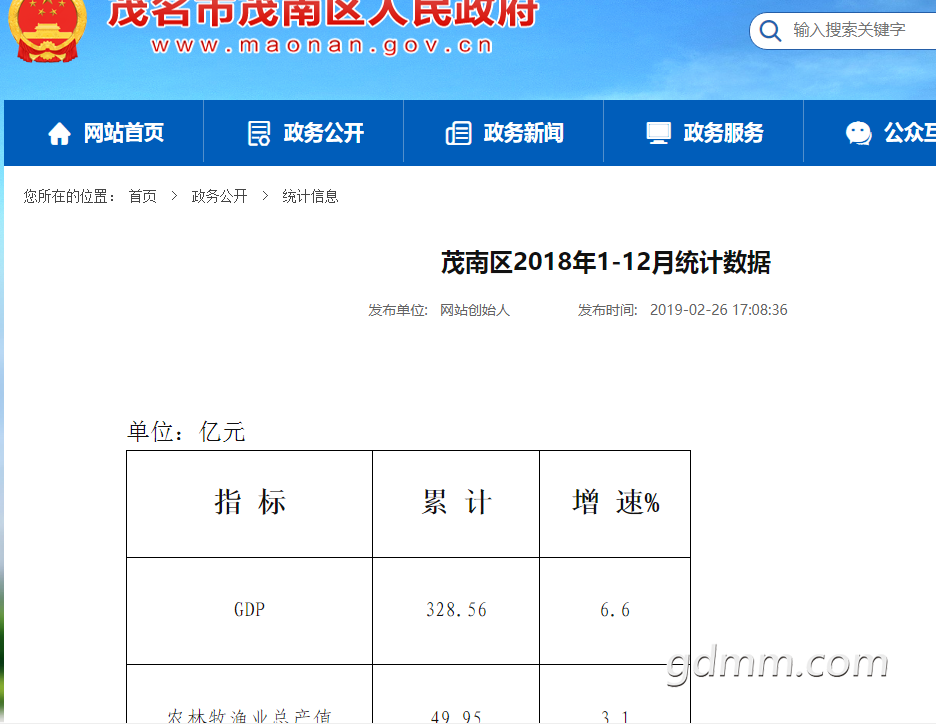Open the 统计信息 breadcrumb link

coord(310,196)
